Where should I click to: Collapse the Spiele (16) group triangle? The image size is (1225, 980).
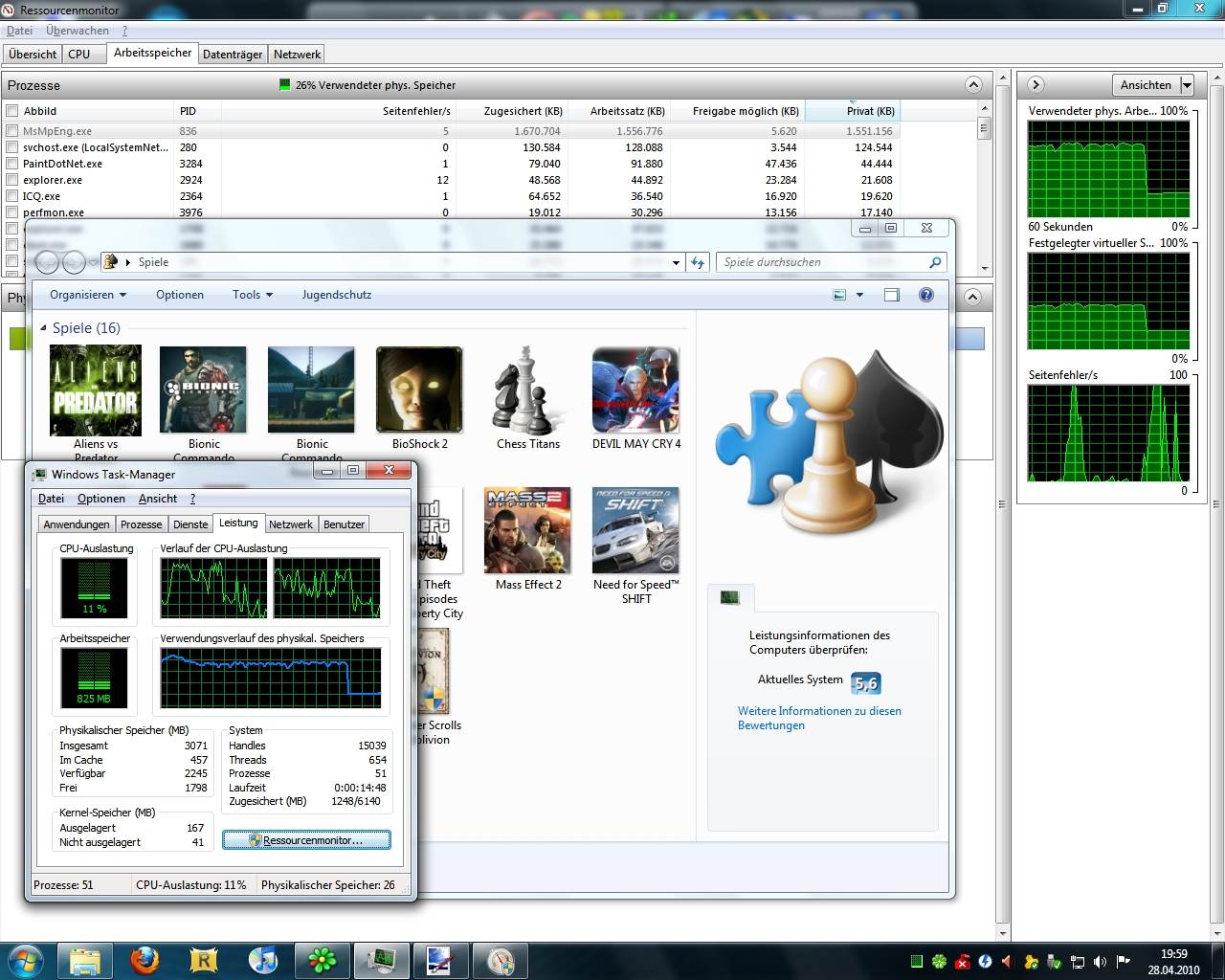43,328
